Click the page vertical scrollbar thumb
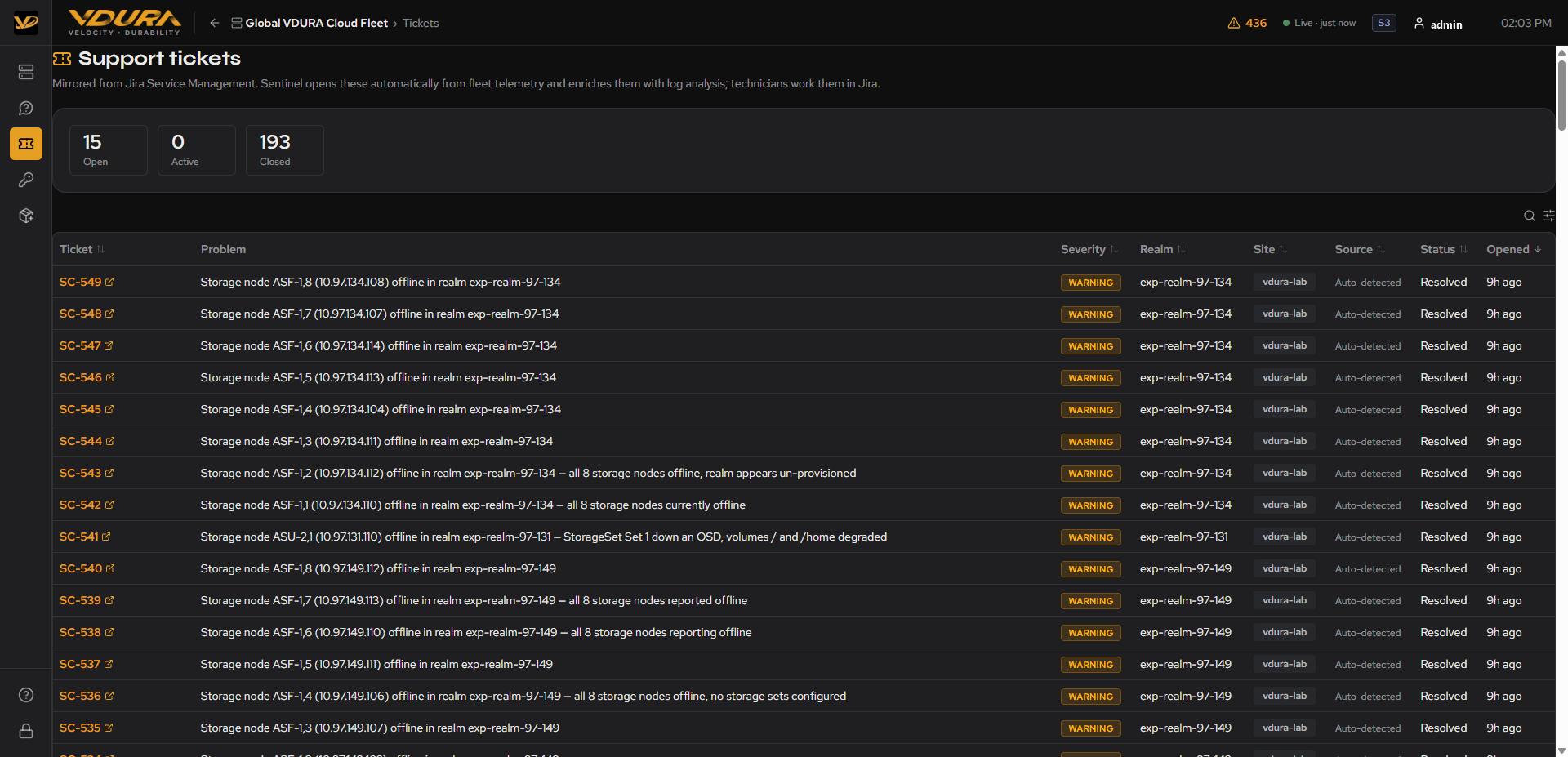The image size is (1568, 757). coord(1561,94)
